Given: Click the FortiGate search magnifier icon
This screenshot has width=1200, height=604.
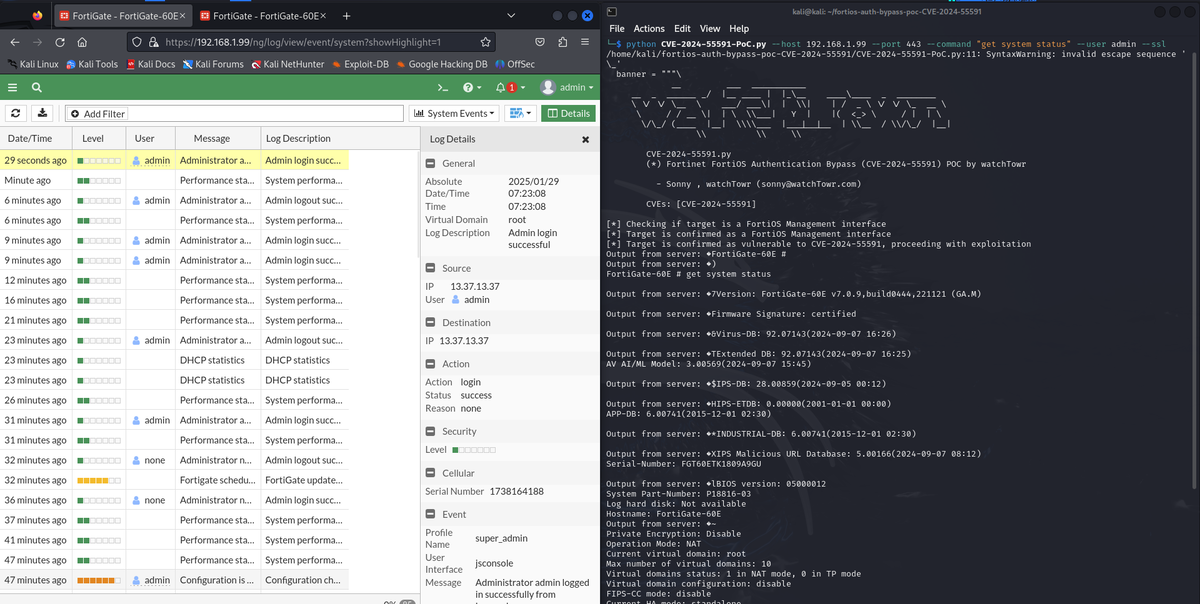Looking at the screenshot, I should pos(36,88).
